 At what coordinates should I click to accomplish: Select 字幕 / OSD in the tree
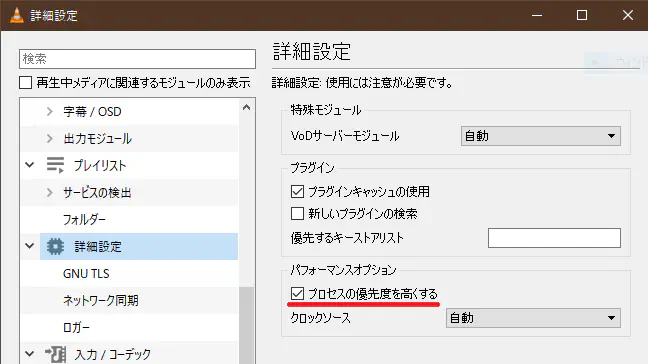[x=92, y=112]
